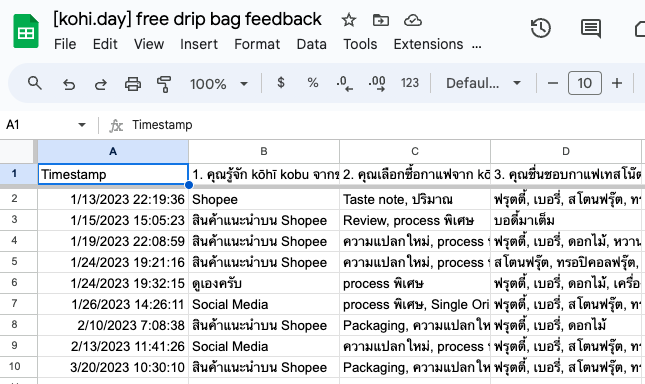645x384 pixels.
Task: Star this spreadsheet
Action: (x=349, y=20)
